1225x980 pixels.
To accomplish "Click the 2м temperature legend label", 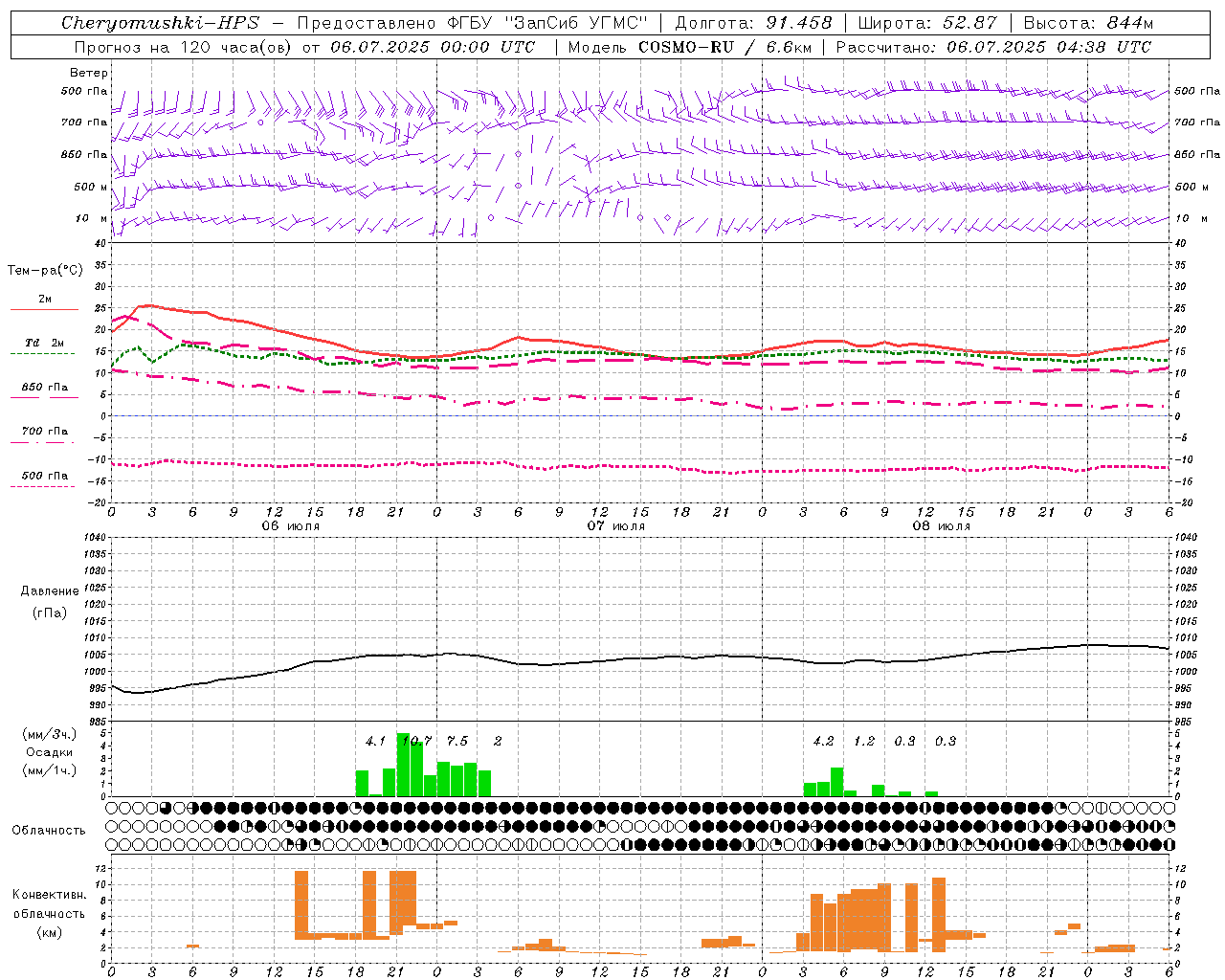I will click(x=45, y=300).
